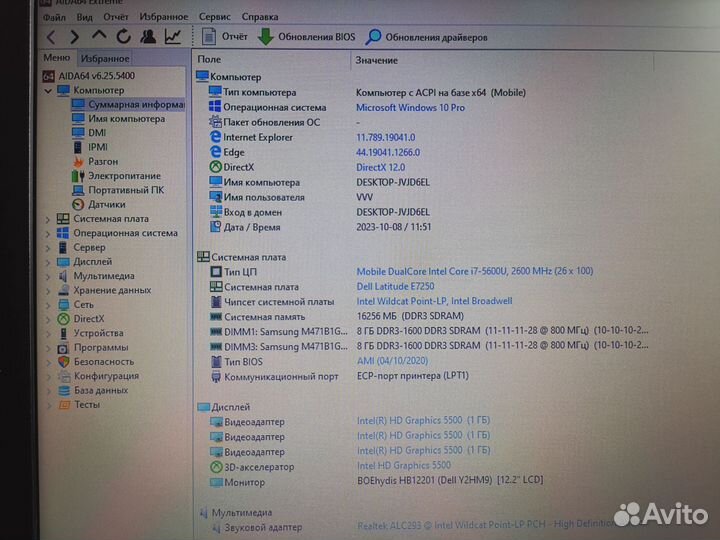Screen dimensions: 720x540
Task: Open the Dell Latitude E7250 link
Action: point(395,286)
